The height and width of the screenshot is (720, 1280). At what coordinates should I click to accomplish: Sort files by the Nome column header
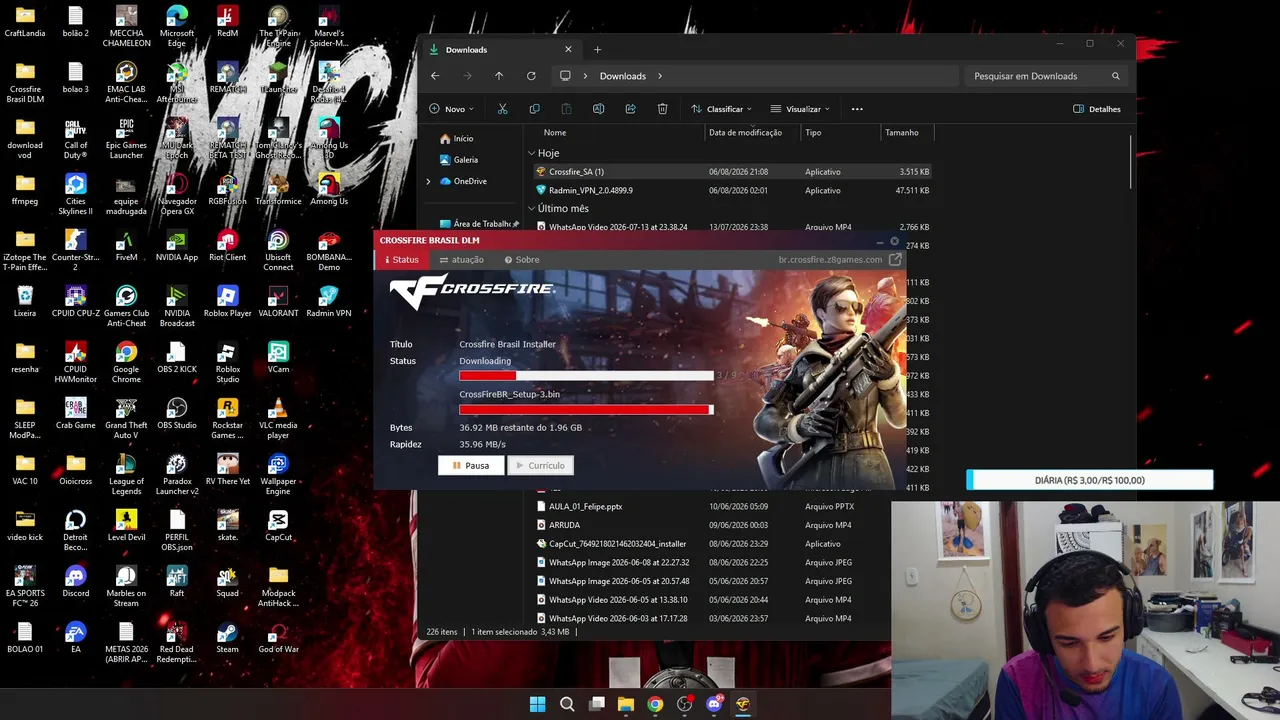[x=555, y=132]
